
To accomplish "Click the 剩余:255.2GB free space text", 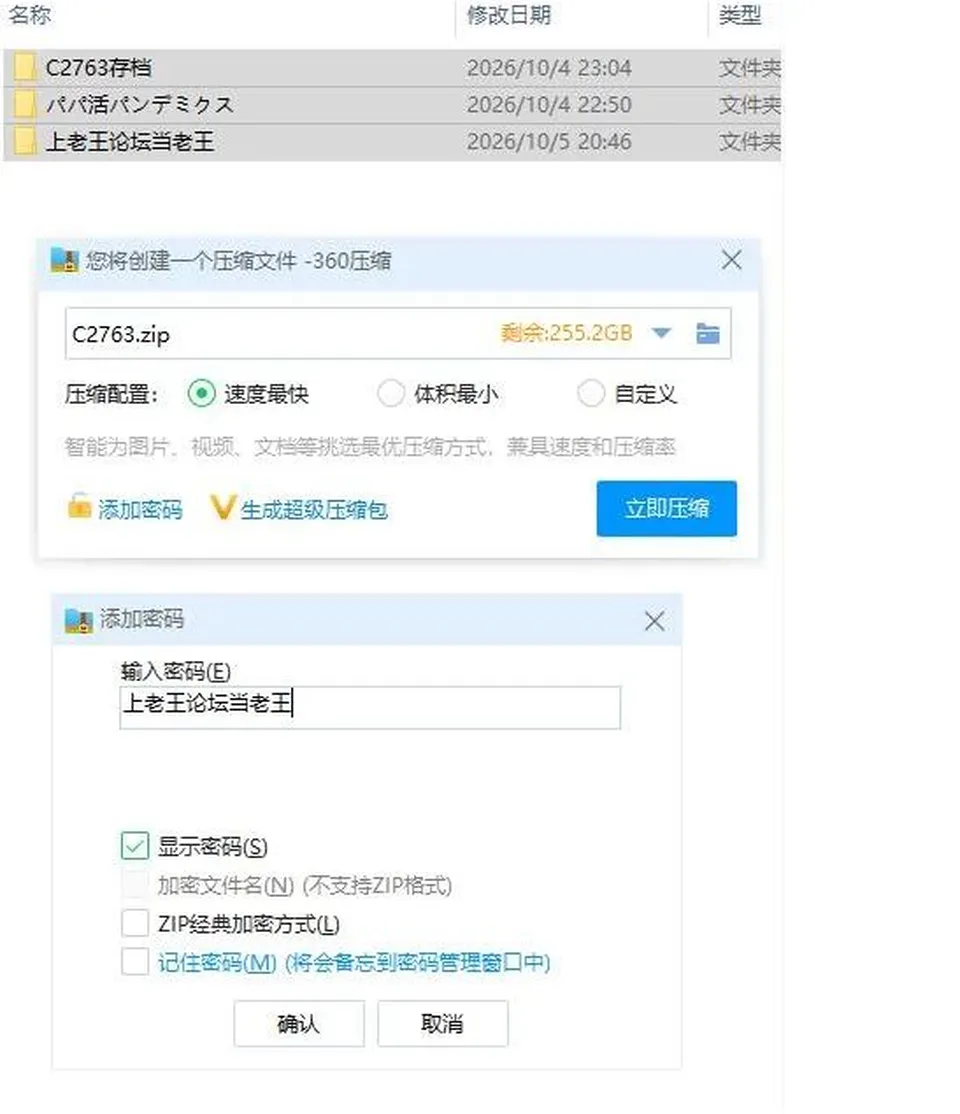I will (x=566, y=332).
